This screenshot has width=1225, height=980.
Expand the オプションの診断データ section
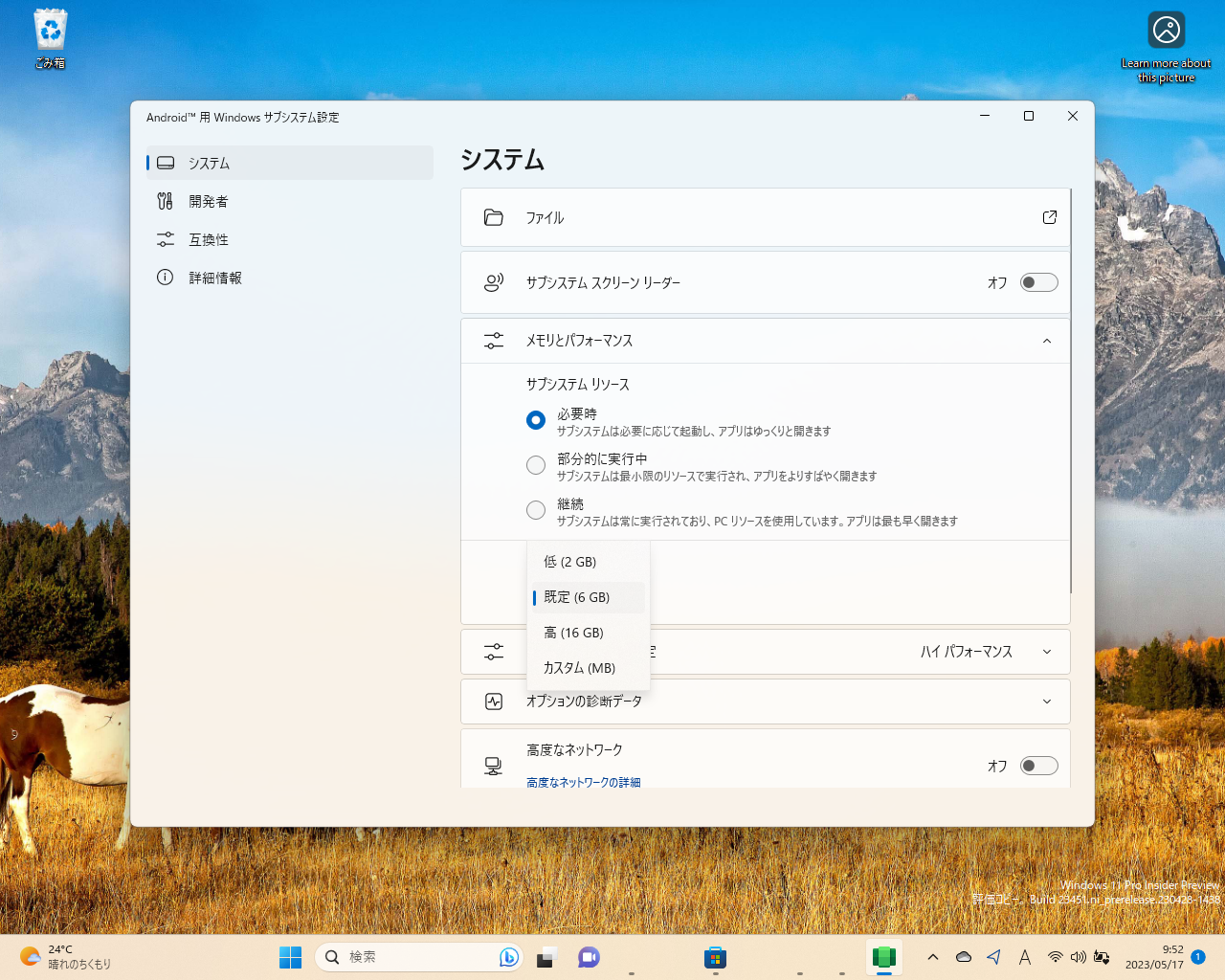1046,701
